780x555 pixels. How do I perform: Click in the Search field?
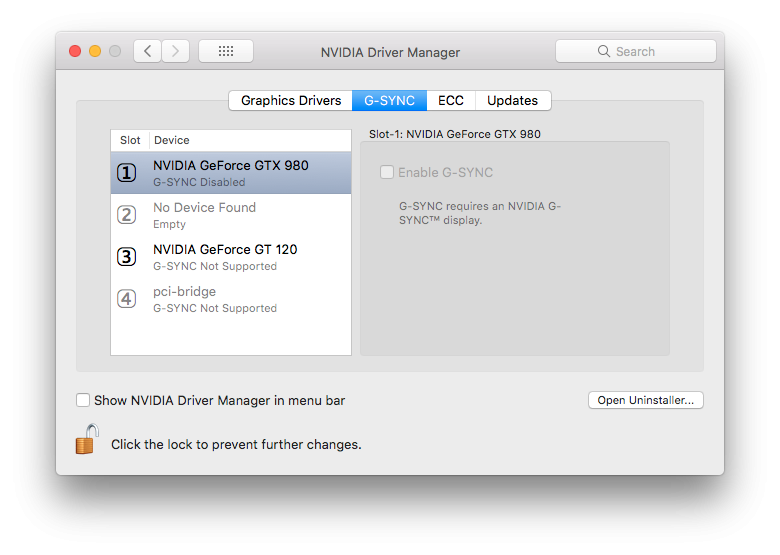(636, 51)
